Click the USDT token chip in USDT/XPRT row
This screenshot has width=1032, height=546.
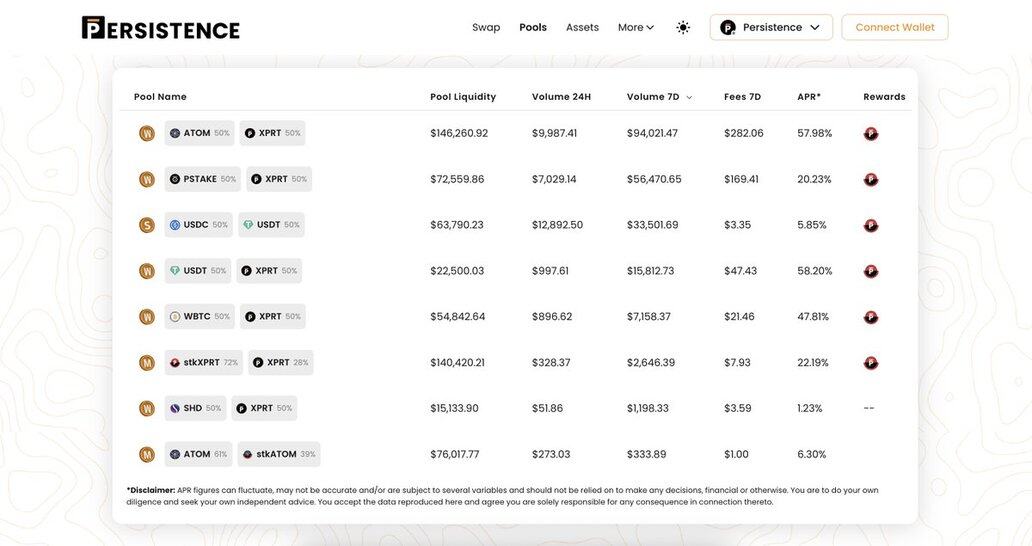[198, 271]
